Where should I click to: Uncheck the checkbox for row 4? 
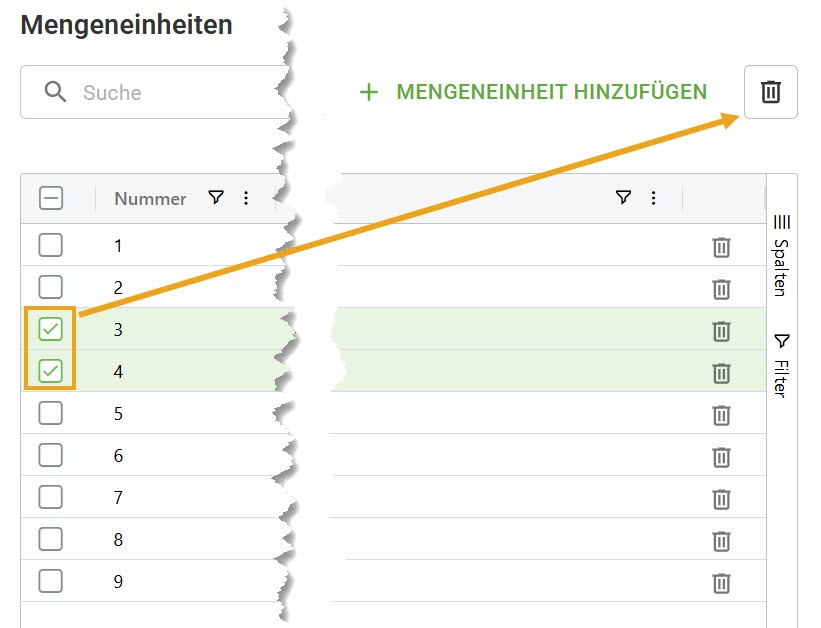click(50, 371)
